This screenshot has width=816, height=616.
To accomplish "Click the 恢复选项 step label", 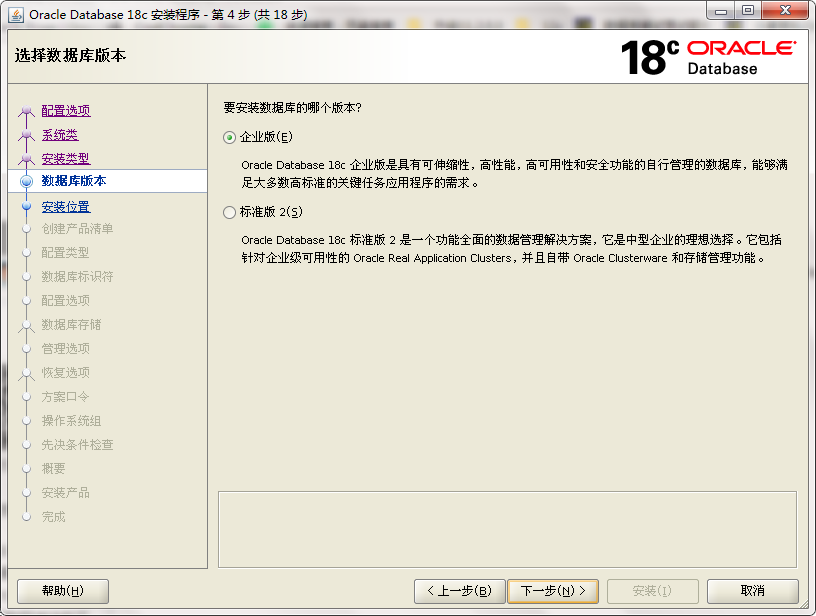I will (x=66, y=373).
